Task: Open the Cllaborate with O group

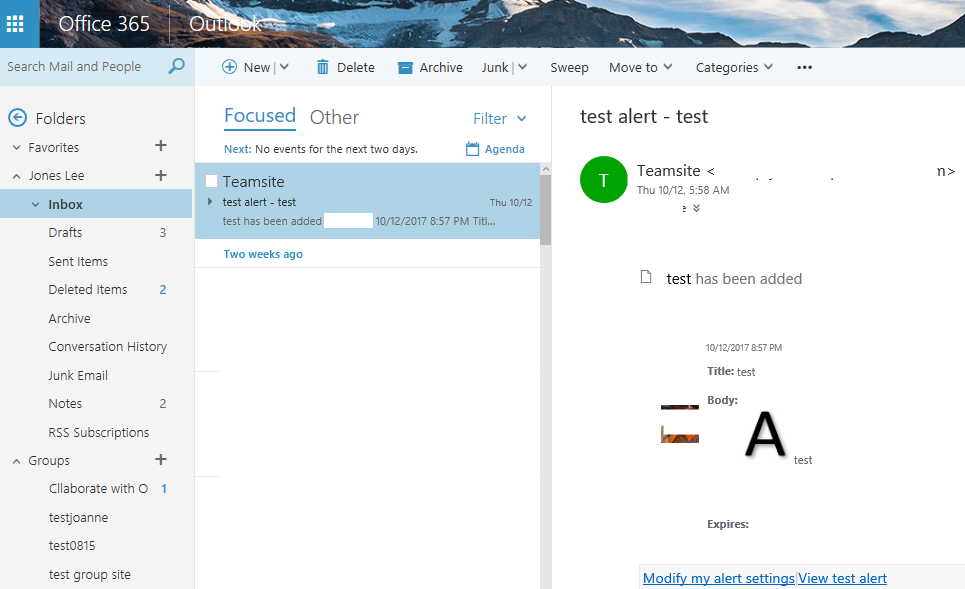Action: (96, 489)
